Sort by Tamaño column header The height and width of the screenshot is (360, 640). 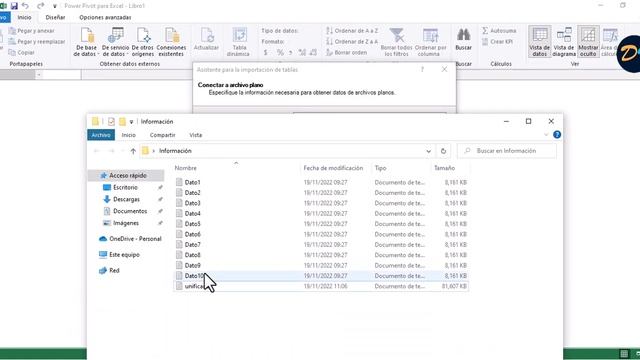click(444, 168)
